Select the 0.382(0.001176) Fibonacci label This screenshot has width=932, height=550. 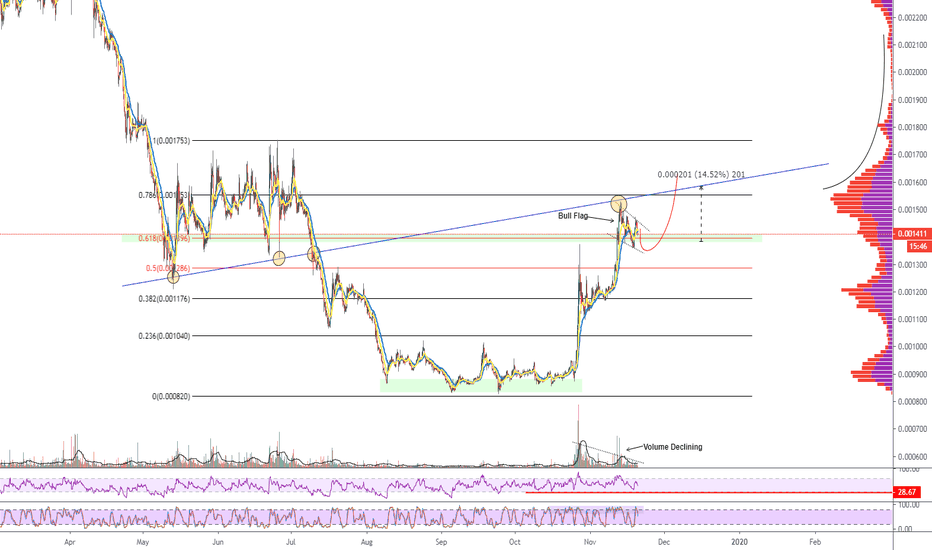(x=164, y=299)
